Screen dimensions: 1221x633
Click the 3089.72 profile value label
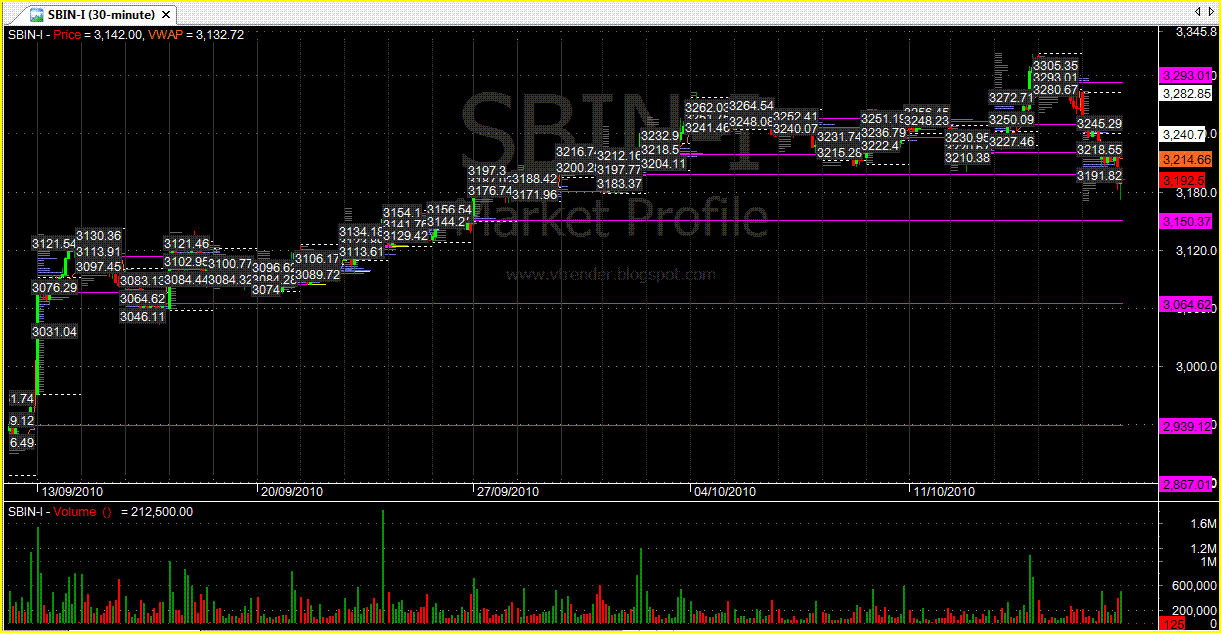318,275
